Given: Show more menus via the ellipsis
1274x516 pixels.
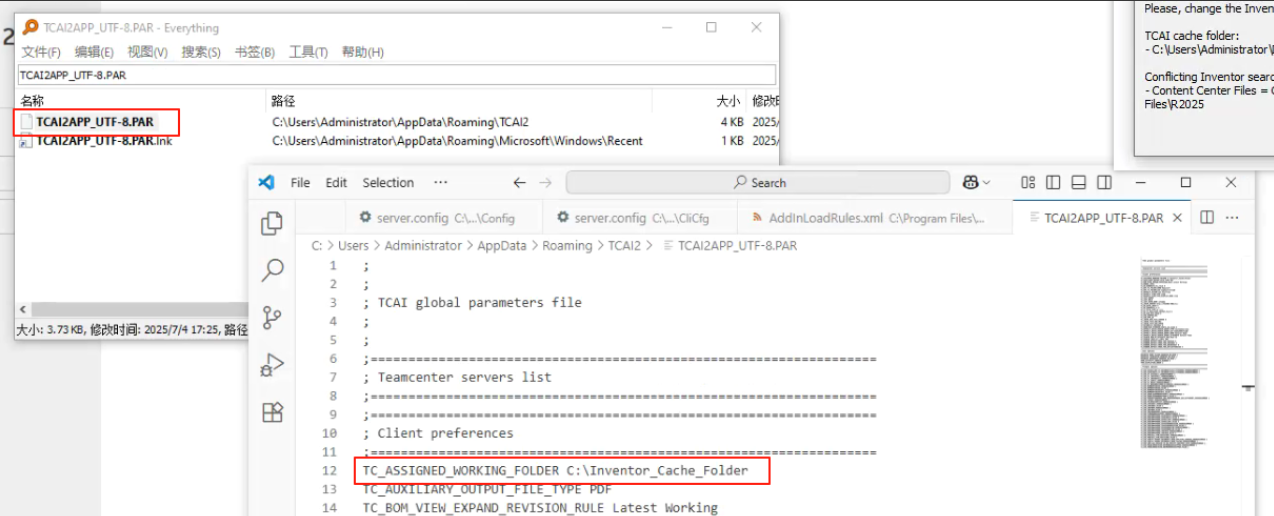Looking at the screenshot, I should [x=440, y=183].
